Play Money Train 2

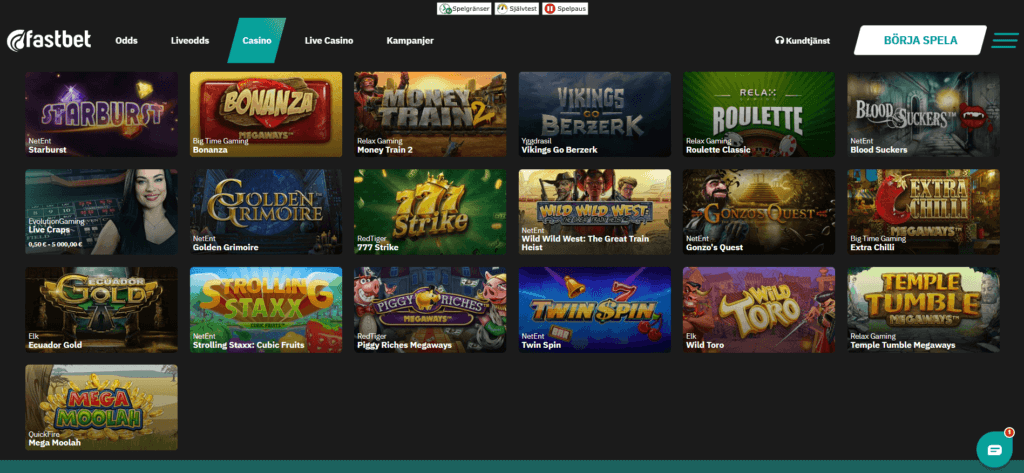[x=430, y=114]
